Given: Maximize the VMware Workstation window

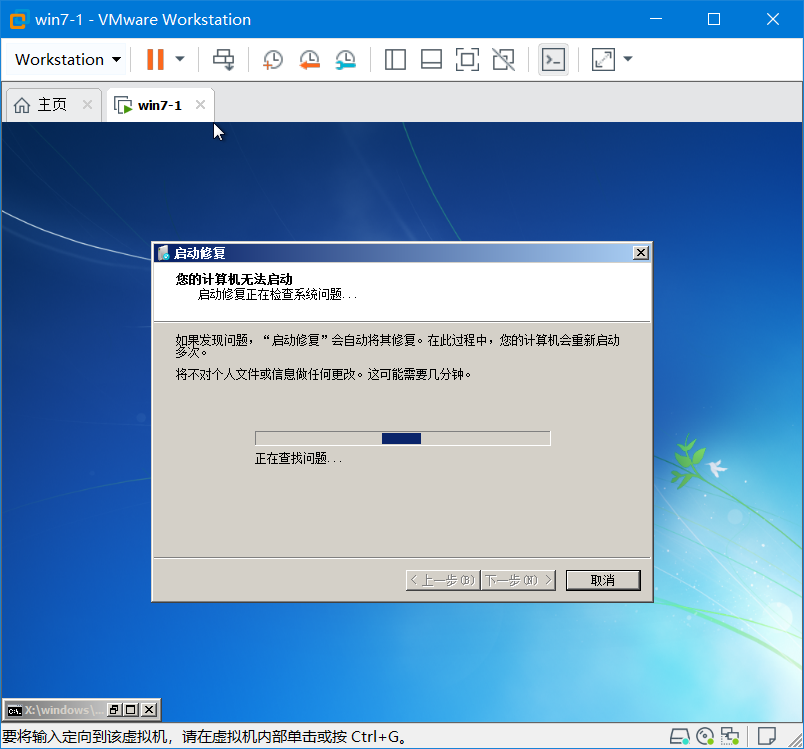Looking at the screenshot, I should pyautogui.click(x=714, y=19).
